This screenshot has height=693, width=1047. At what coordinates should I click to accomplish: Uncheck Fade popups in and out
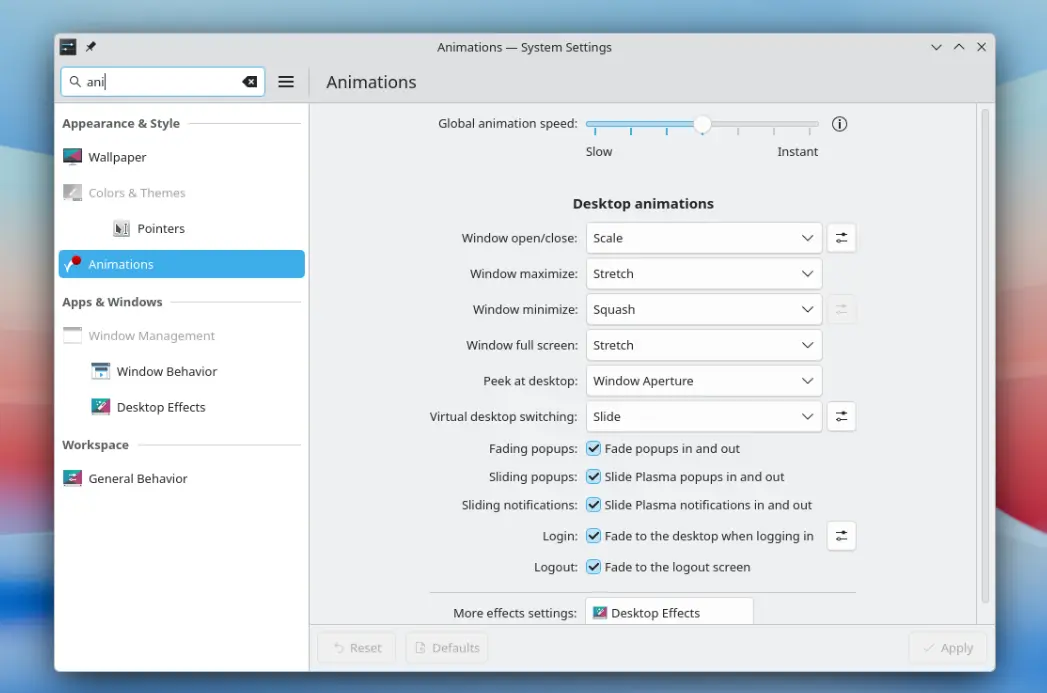tap(593, 449)
